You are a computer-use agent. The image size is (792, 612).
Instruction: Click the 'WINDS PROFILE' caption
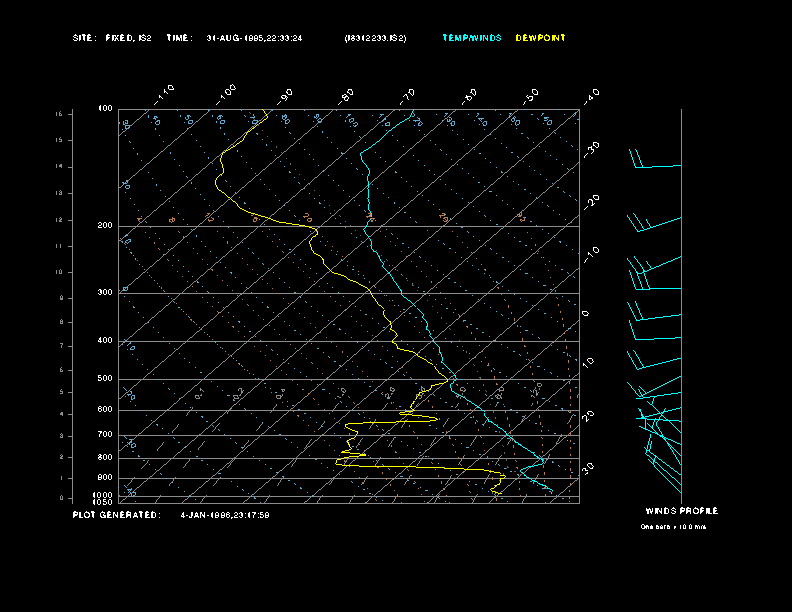tap(681, 511)
